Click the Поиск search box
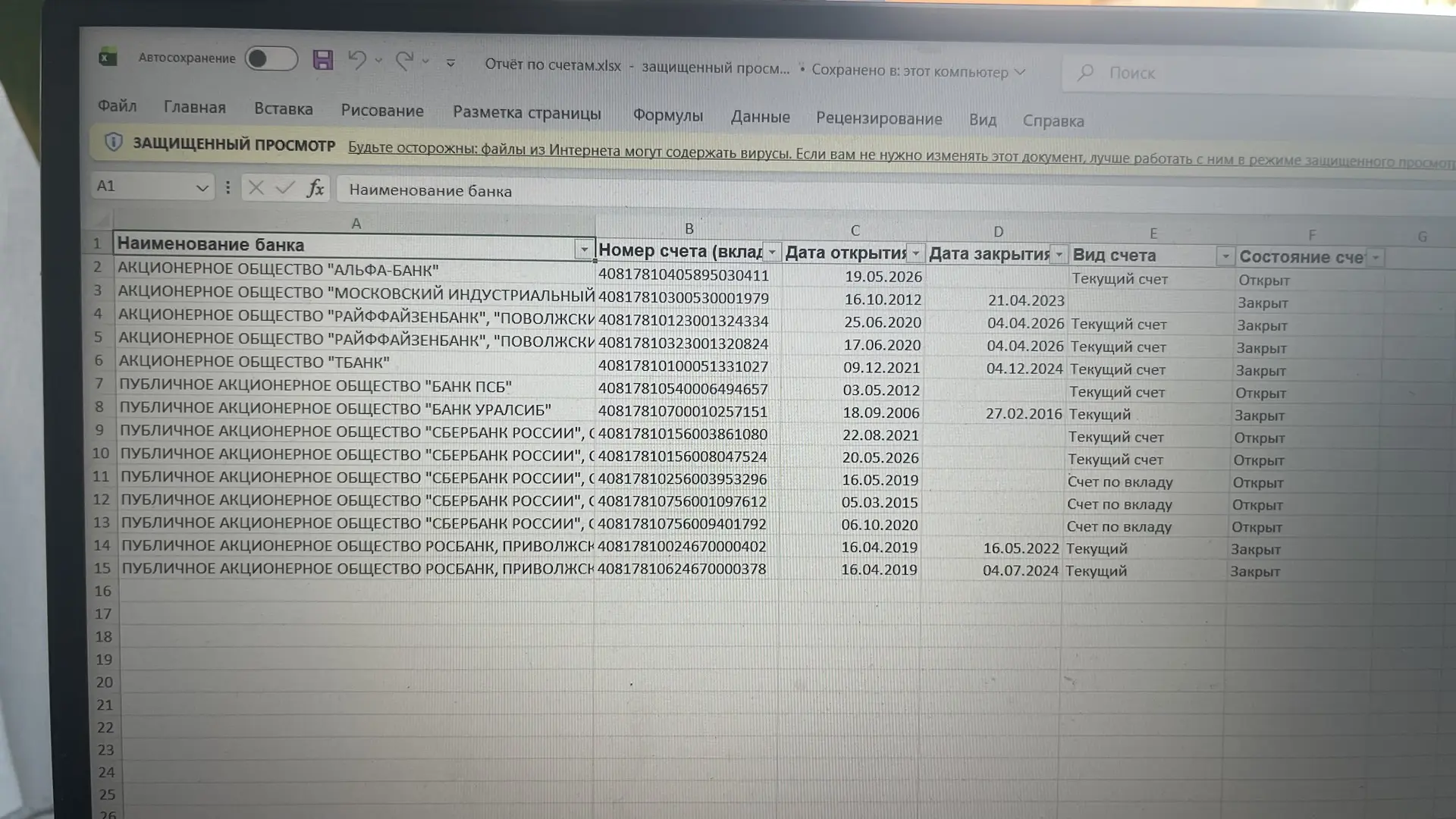 point(1259,74)
